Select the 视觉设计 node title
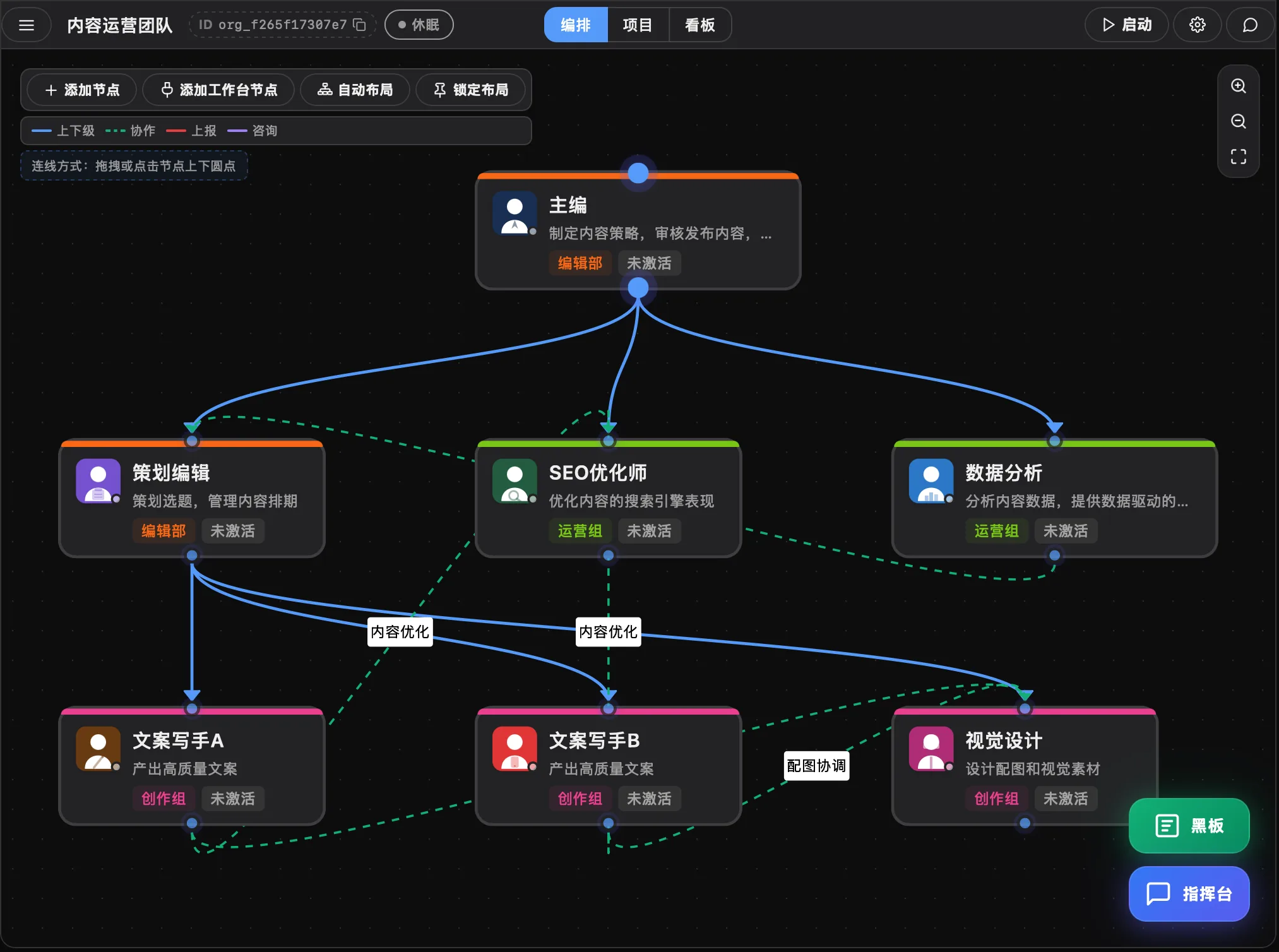Screen dimensions: 1279x952 [1004, 741]
